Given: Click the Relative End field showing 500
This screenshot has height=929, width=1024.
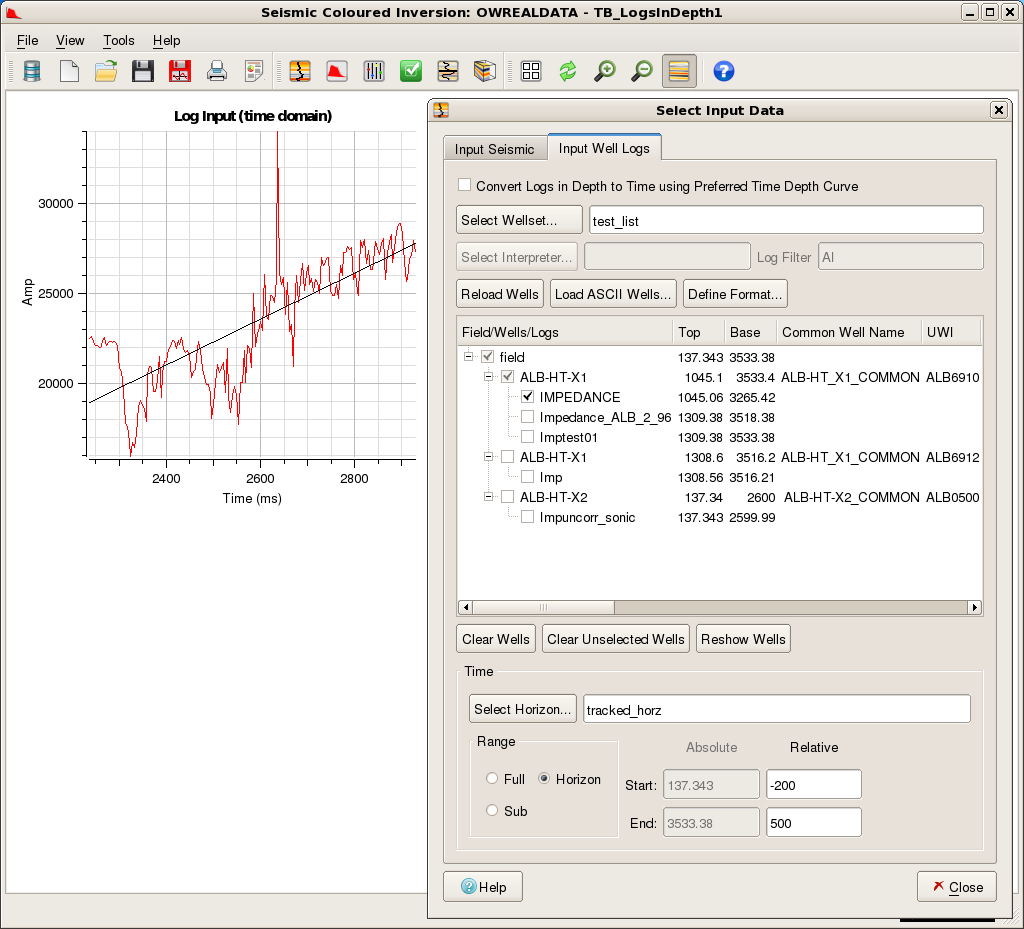Looking at the screenshot, I should 814,823.
